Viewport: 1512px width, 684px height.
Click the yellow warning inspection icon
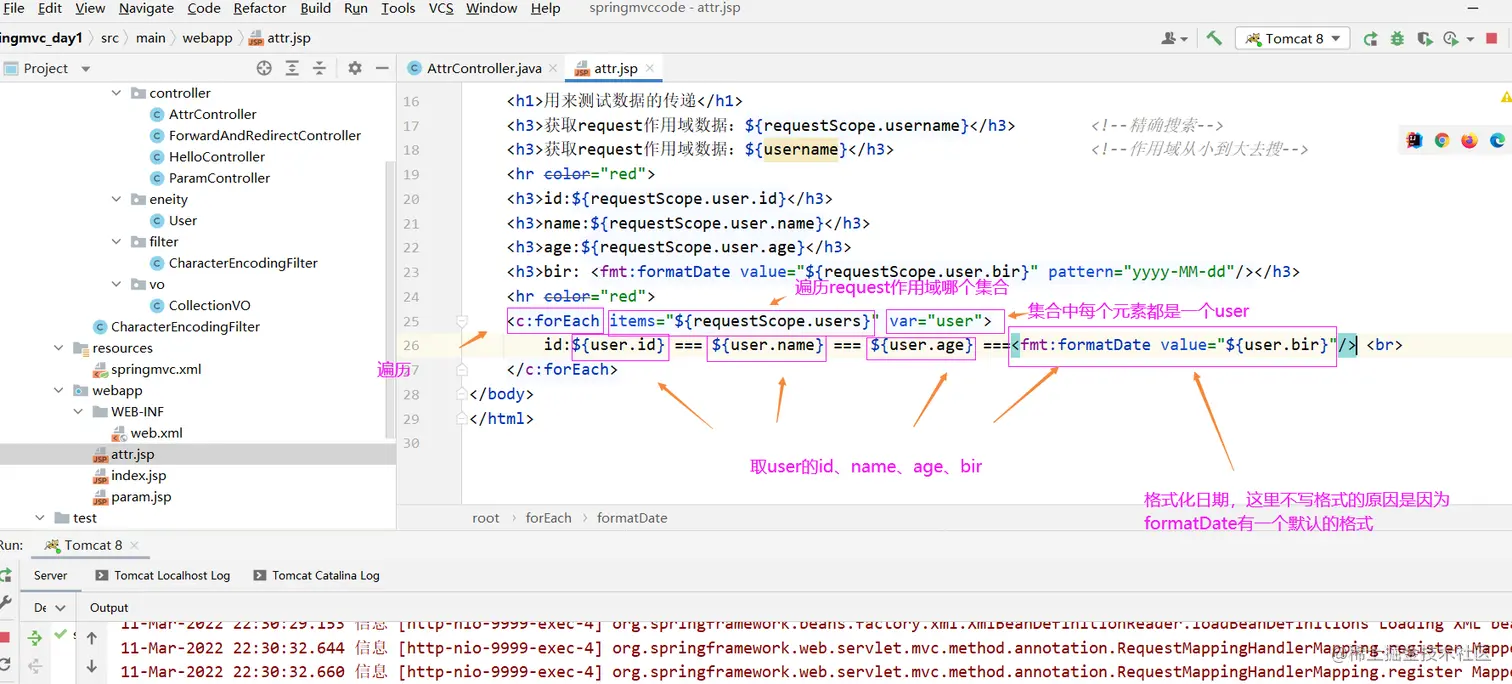point(1506,97)
